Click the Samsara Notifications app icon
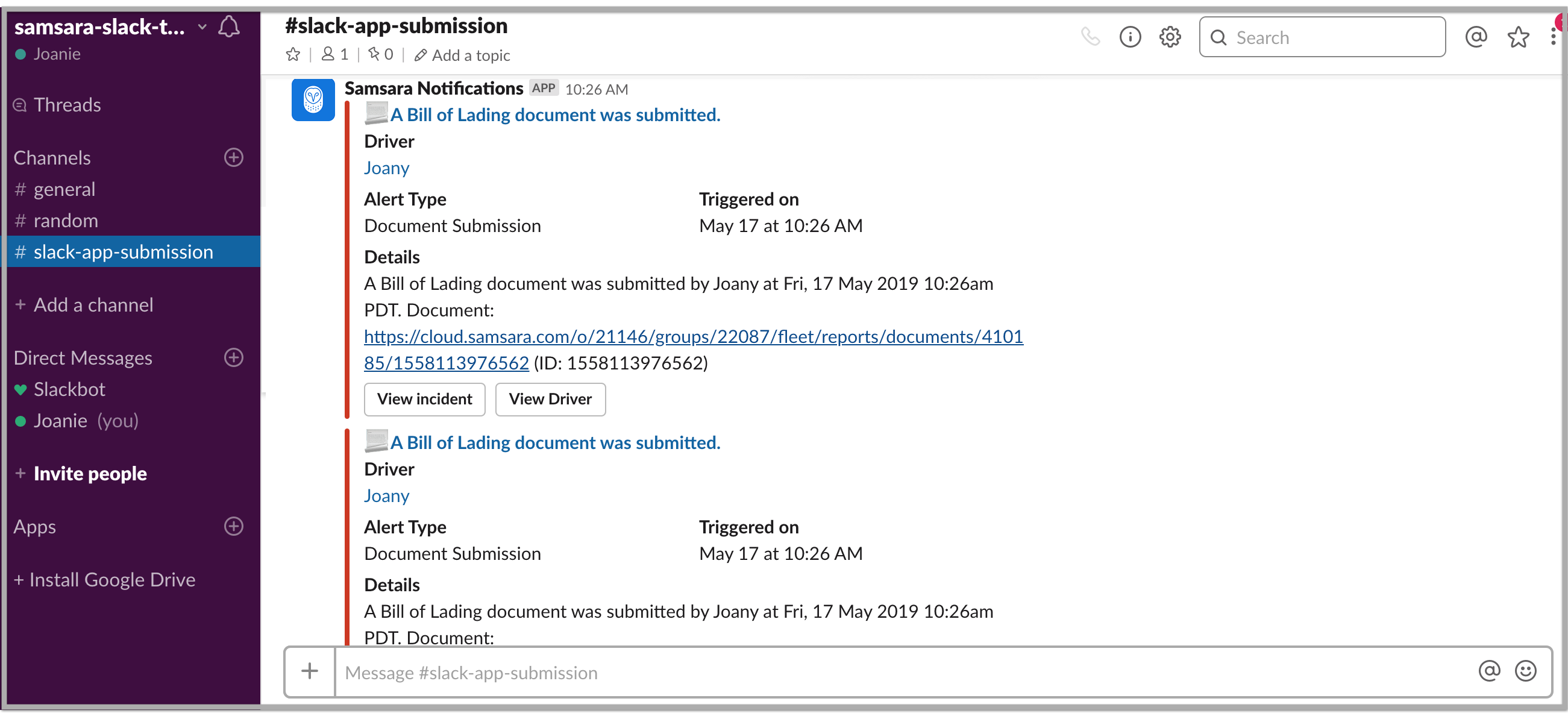The width and height of the screenshot is (1568, 716). [314, 100]
